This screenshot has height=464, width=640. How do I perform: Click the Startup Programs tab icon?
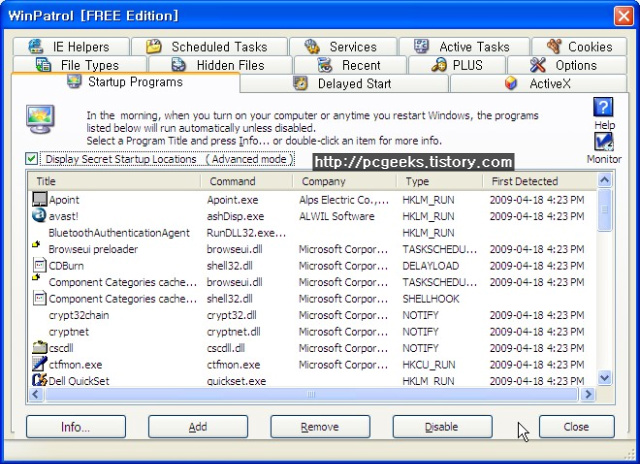tap(74, 81)
